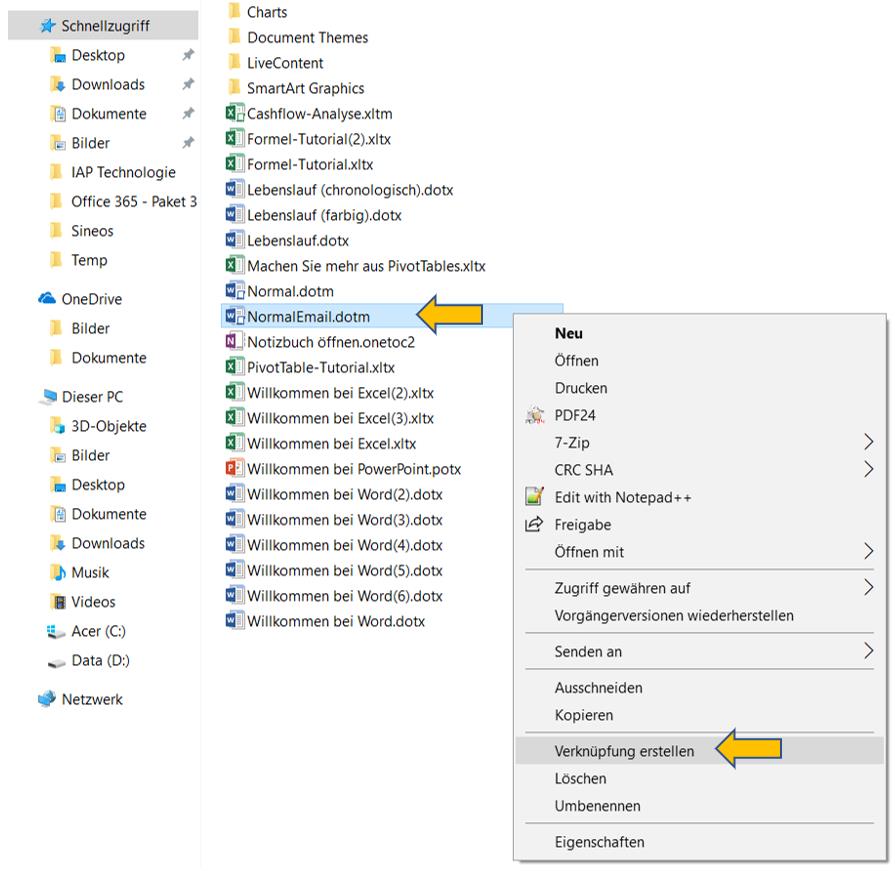
Task: Expand the 7-Zip submenu arrow
Action: click(868, 442)
